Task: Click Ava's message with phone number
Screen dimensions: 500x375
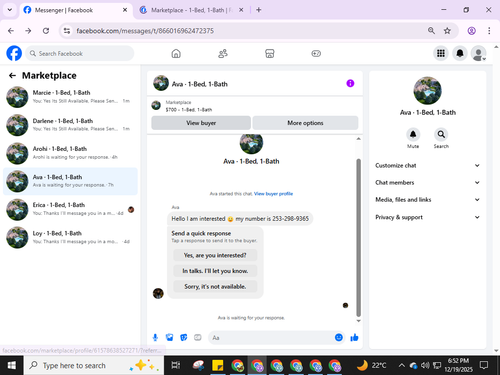Action: [240, 219]
